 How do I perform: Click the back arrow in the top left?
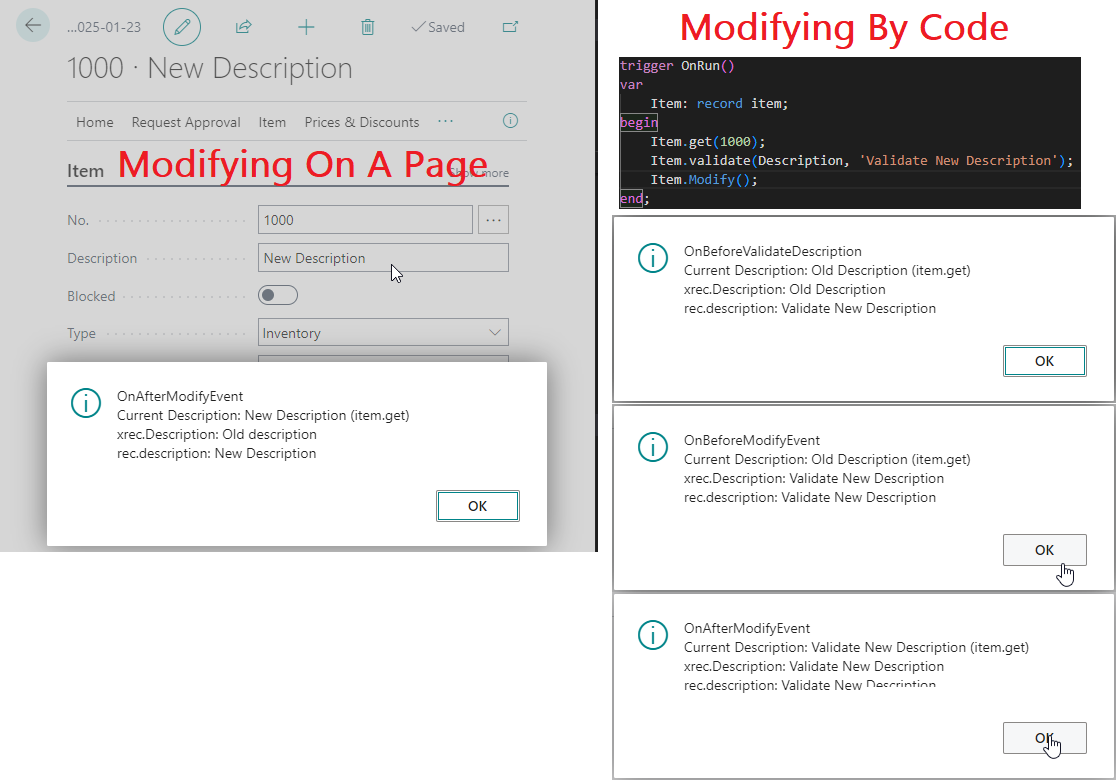tap(32, 25)
